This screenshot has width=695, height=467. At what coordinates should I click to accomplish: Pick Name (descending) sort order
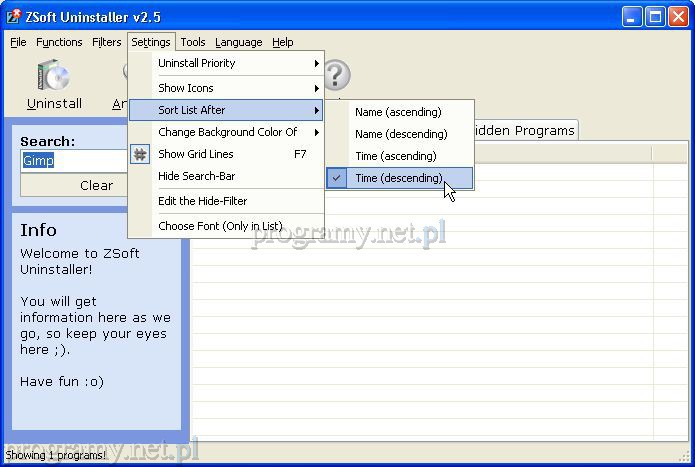(400, 134)
